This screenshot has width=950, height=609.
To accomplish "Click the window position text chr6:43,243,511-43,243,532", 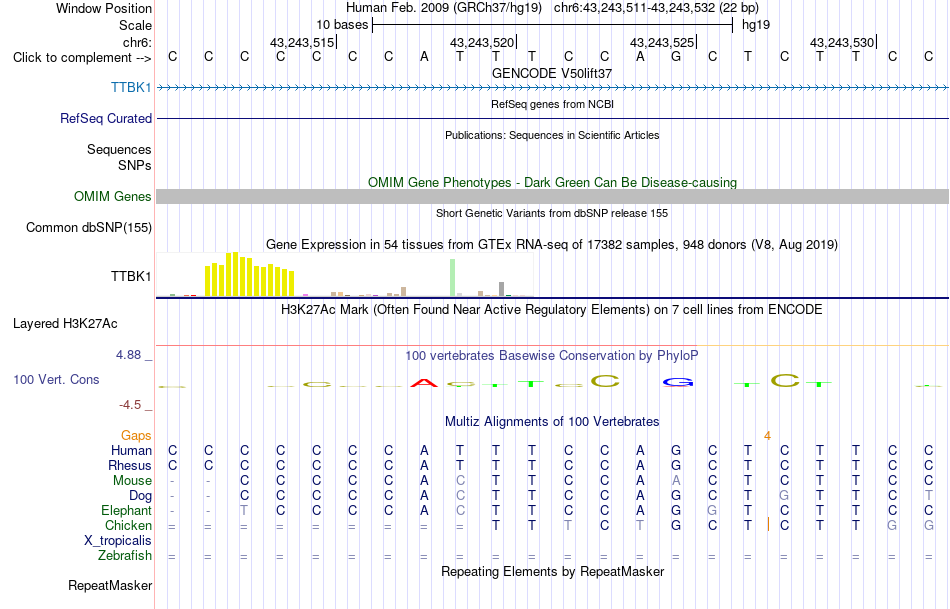I will [656, 8].
